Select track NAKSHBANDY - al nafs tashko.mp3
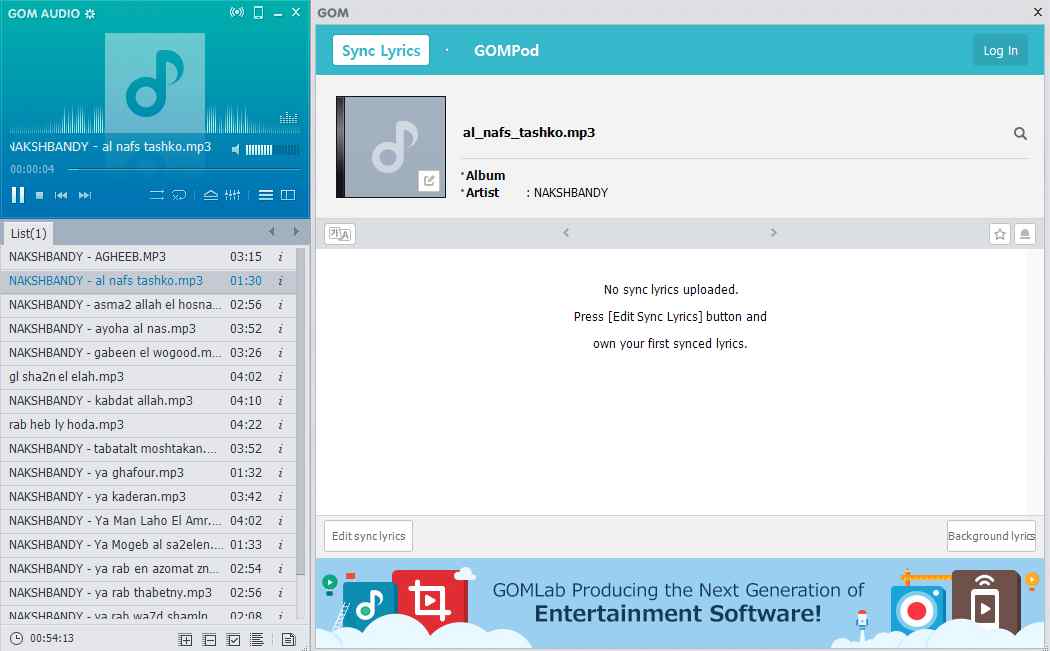1050x651 pixels. (148, 281)
